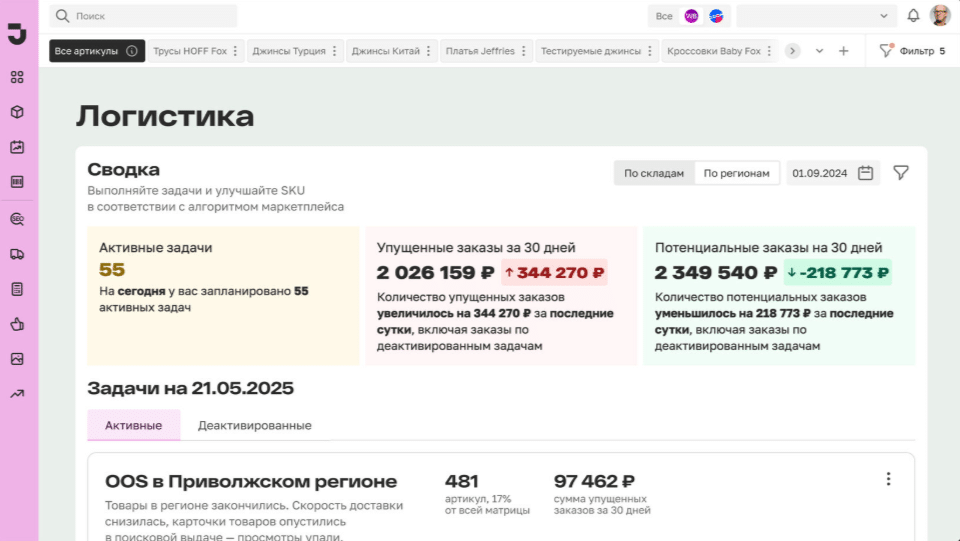Open the thumbs-up icon in sidebar
The height and width of the screenshot is (541, 960).
(x=17, y=324)
